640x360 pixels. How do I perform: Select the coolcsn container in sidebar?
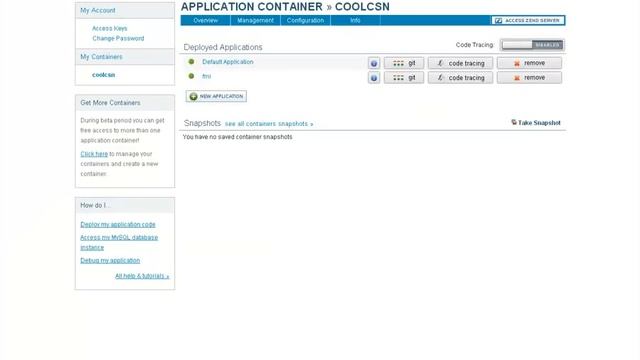coord(103,75)
